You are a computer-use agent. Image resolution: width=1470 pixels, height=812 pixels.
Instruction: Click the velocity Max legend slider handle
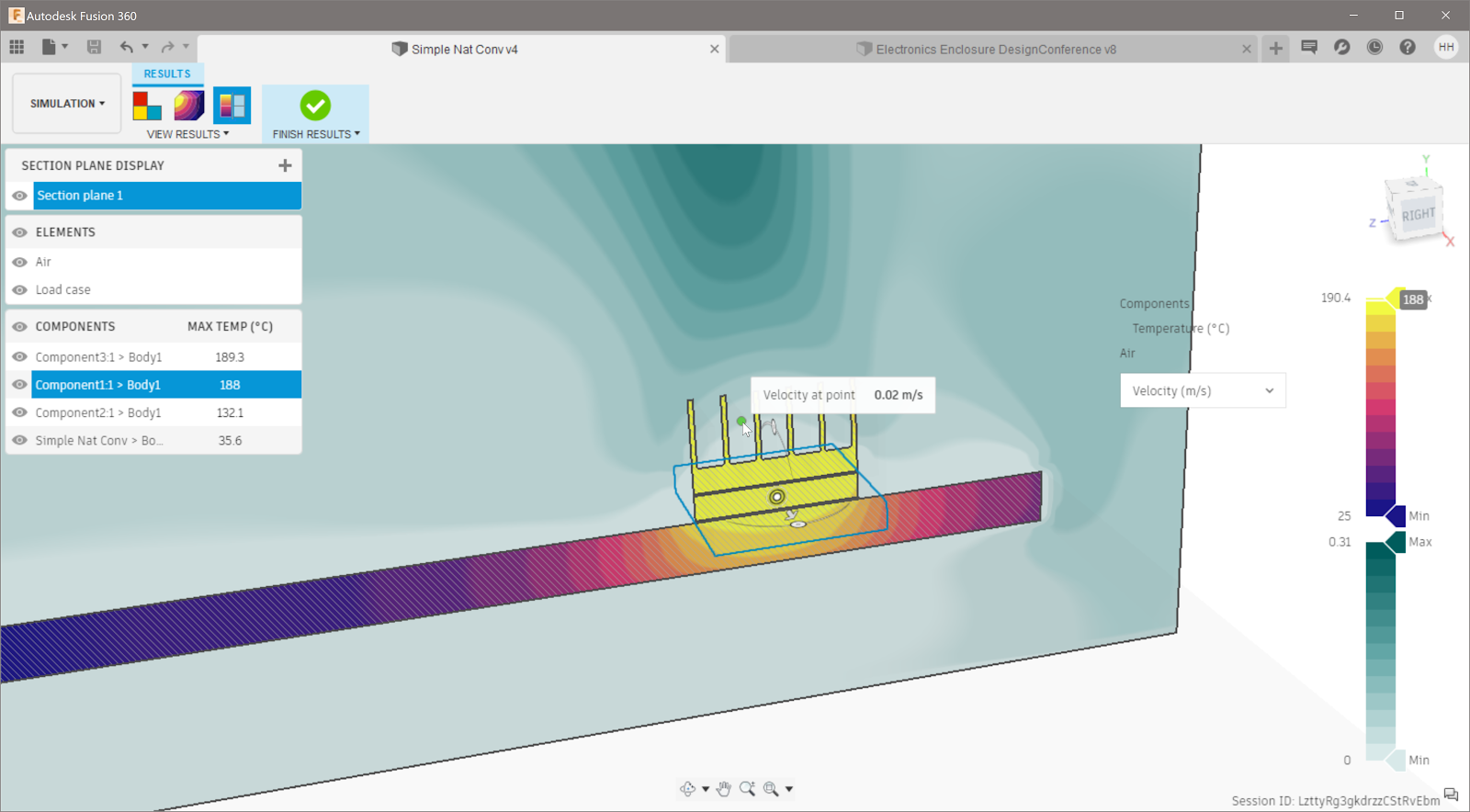[x=1396, y=542]
